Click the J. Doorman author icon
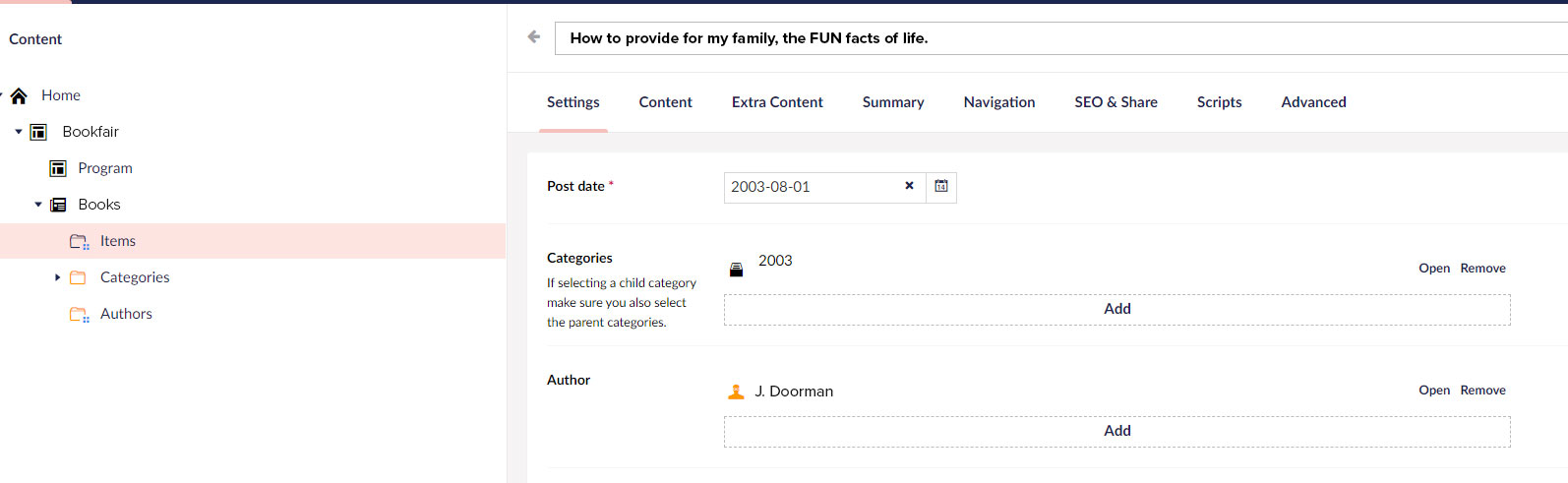 tap(736, 392)
